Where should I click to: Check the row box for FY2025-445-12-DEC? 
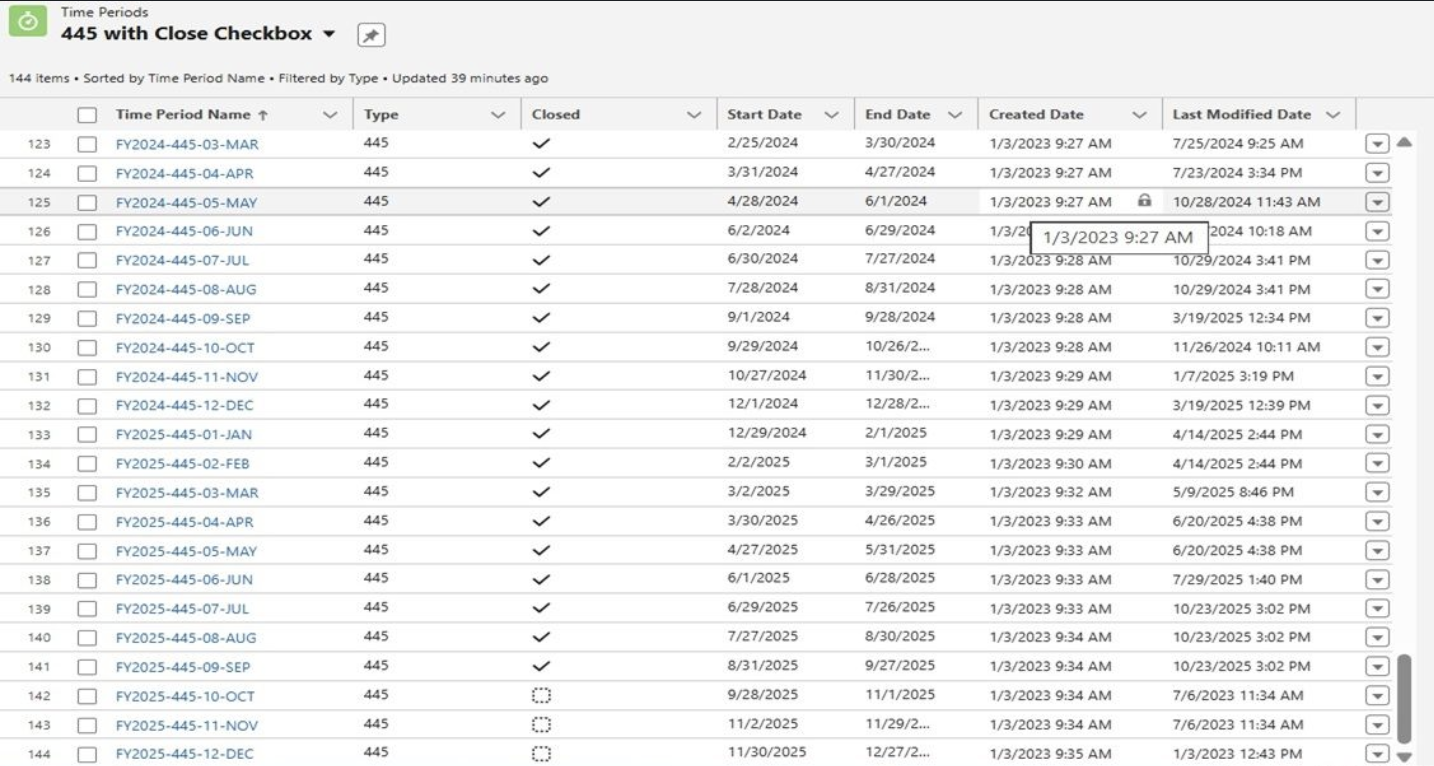(x=87, y=754)
